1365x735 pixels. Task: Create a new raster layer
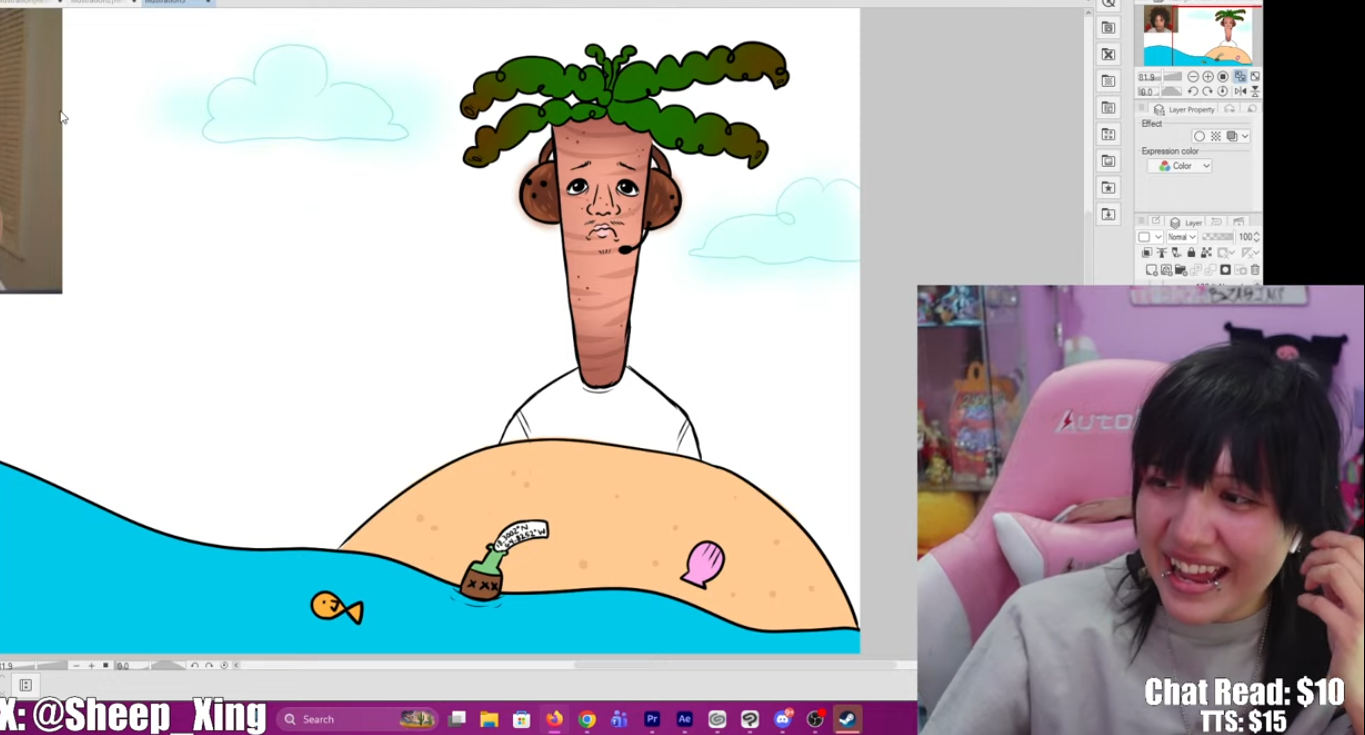[x=1151, y=270]
